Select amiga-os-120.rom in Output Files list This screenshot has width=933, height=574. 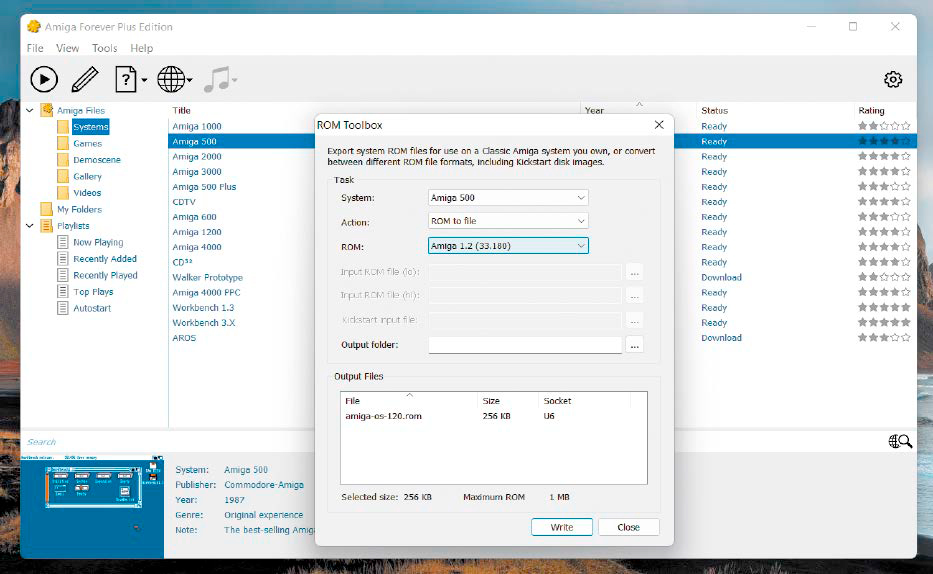tap(383, 416)
